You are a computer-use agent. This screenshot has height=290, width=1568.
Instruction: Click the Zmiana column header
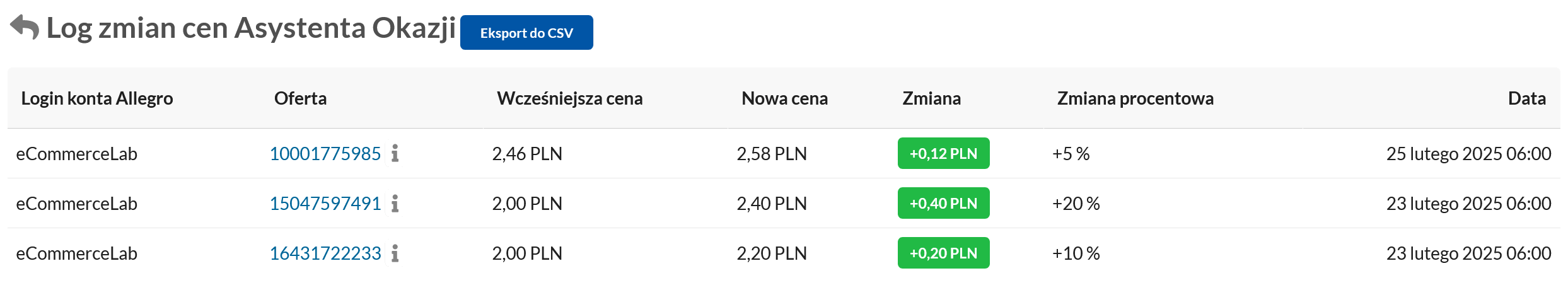tap(931, 98)
